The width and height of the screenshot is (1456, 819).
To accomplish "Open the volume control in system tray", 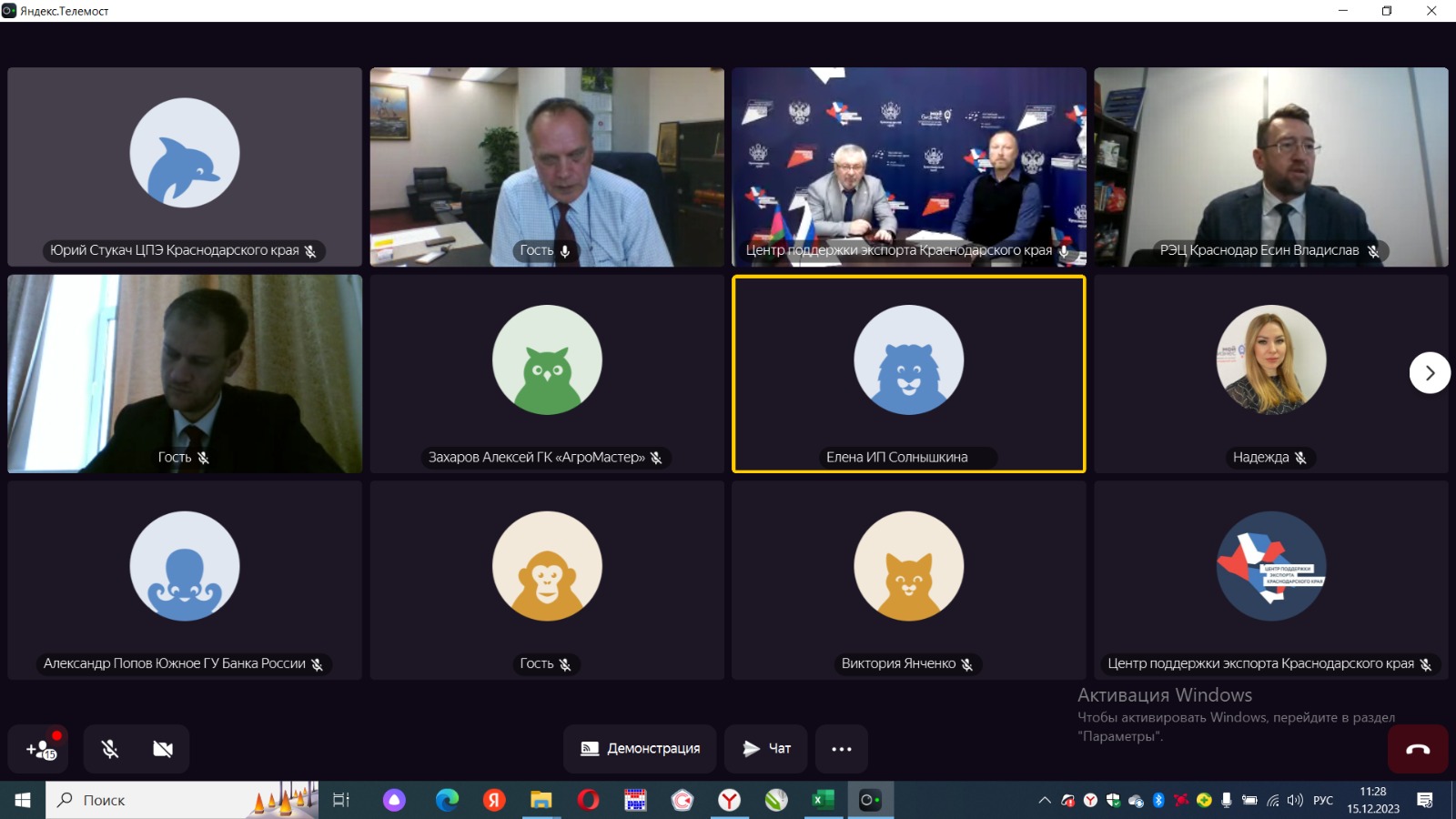I will pos(1295,800).
